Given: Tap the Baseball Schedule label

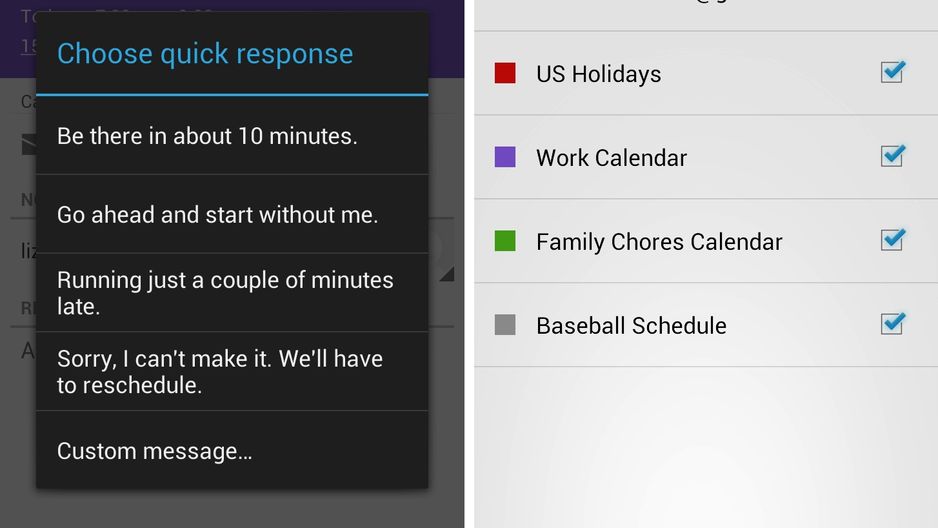Looking at the screenshot, I should pos(631,326).
